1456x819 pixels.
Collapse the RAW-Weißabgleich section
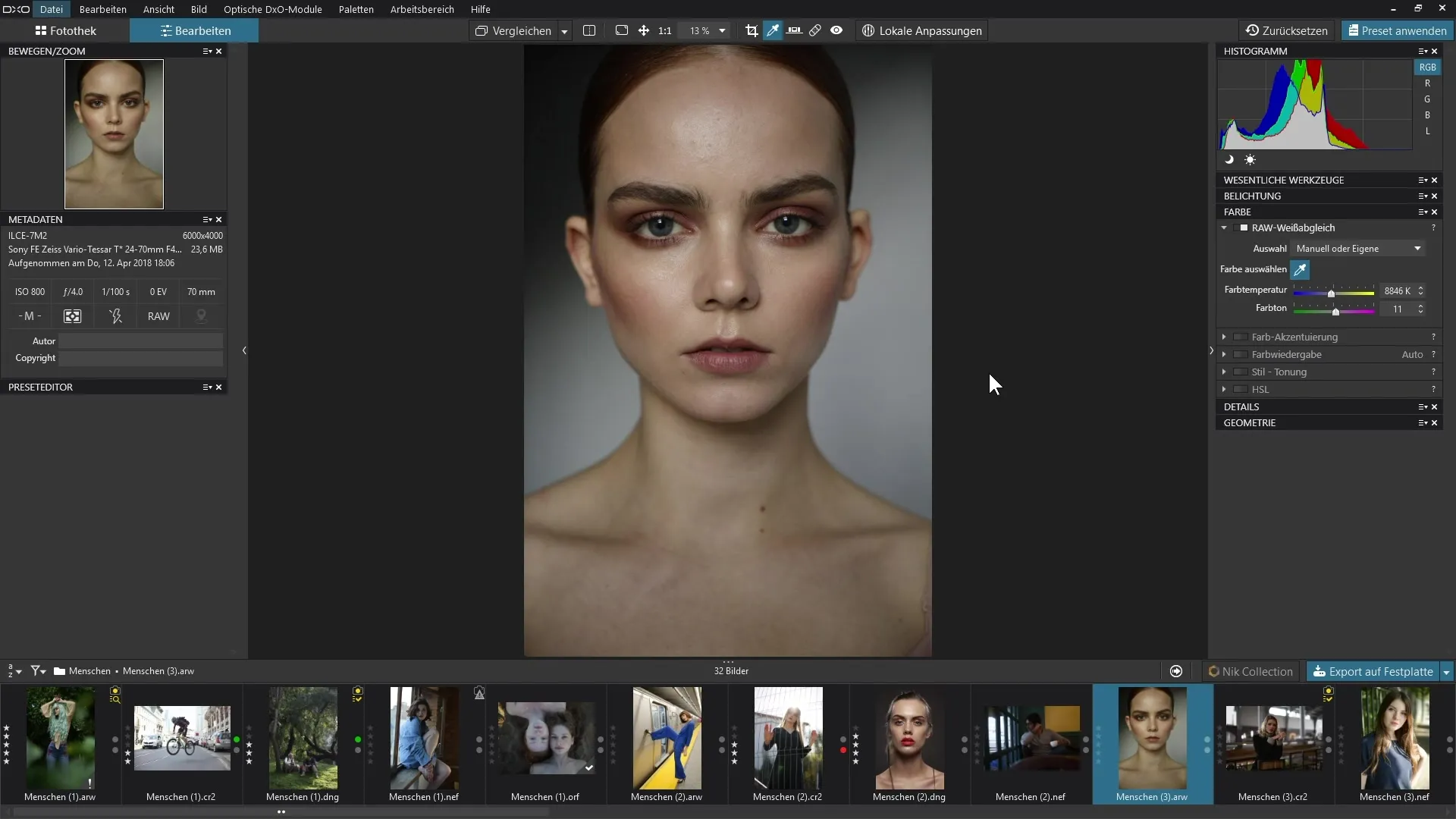click(1224, 228)
